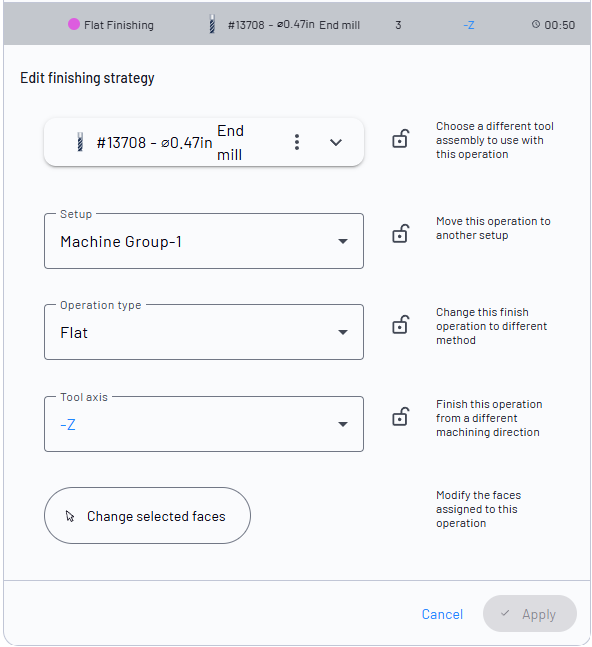Click the 00:50 duration text

tap(559, 25)
